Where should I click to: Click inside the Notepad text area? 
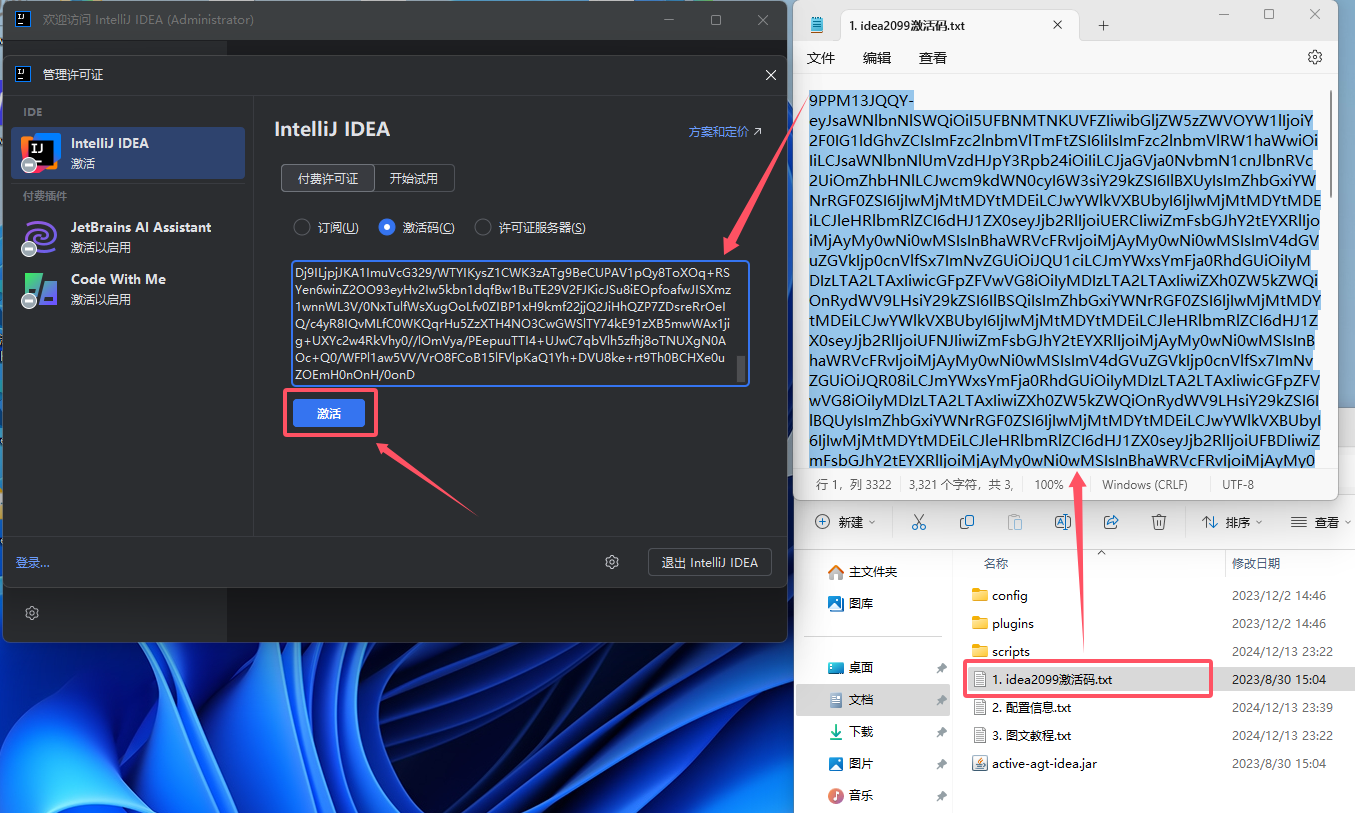[1066, 280]
